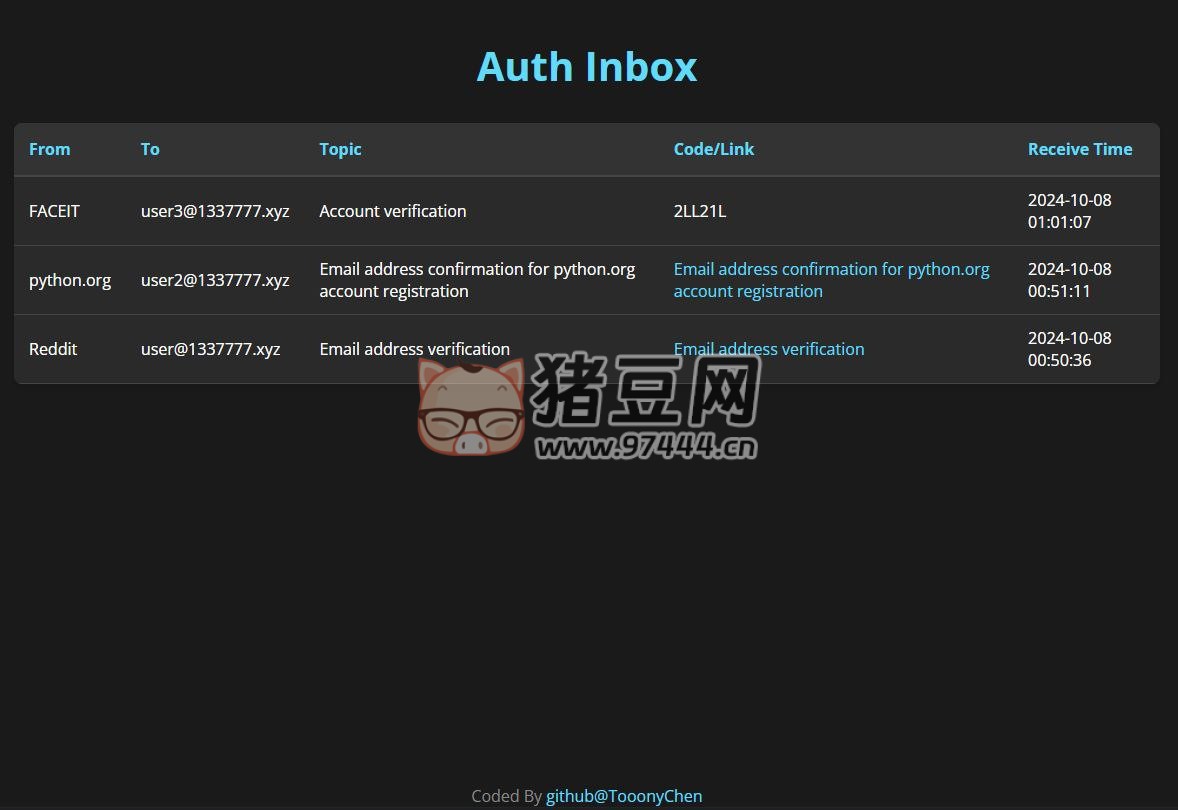Select recipient user3@1337777.xyz
This screenshot has height=810, width=1178.
point(215,211)
